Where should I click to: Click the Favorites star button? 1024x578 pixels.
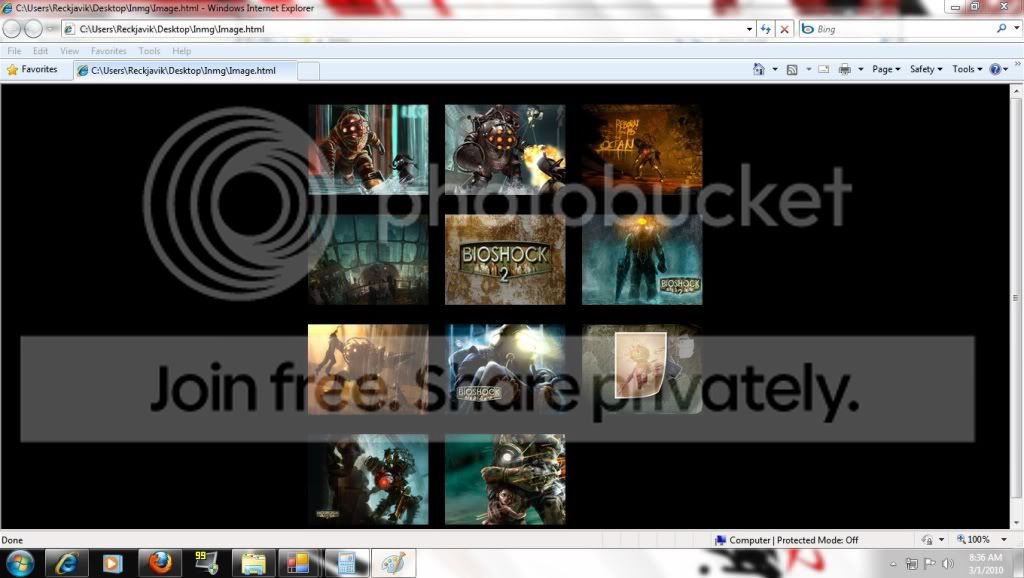[x=32, y=69]
